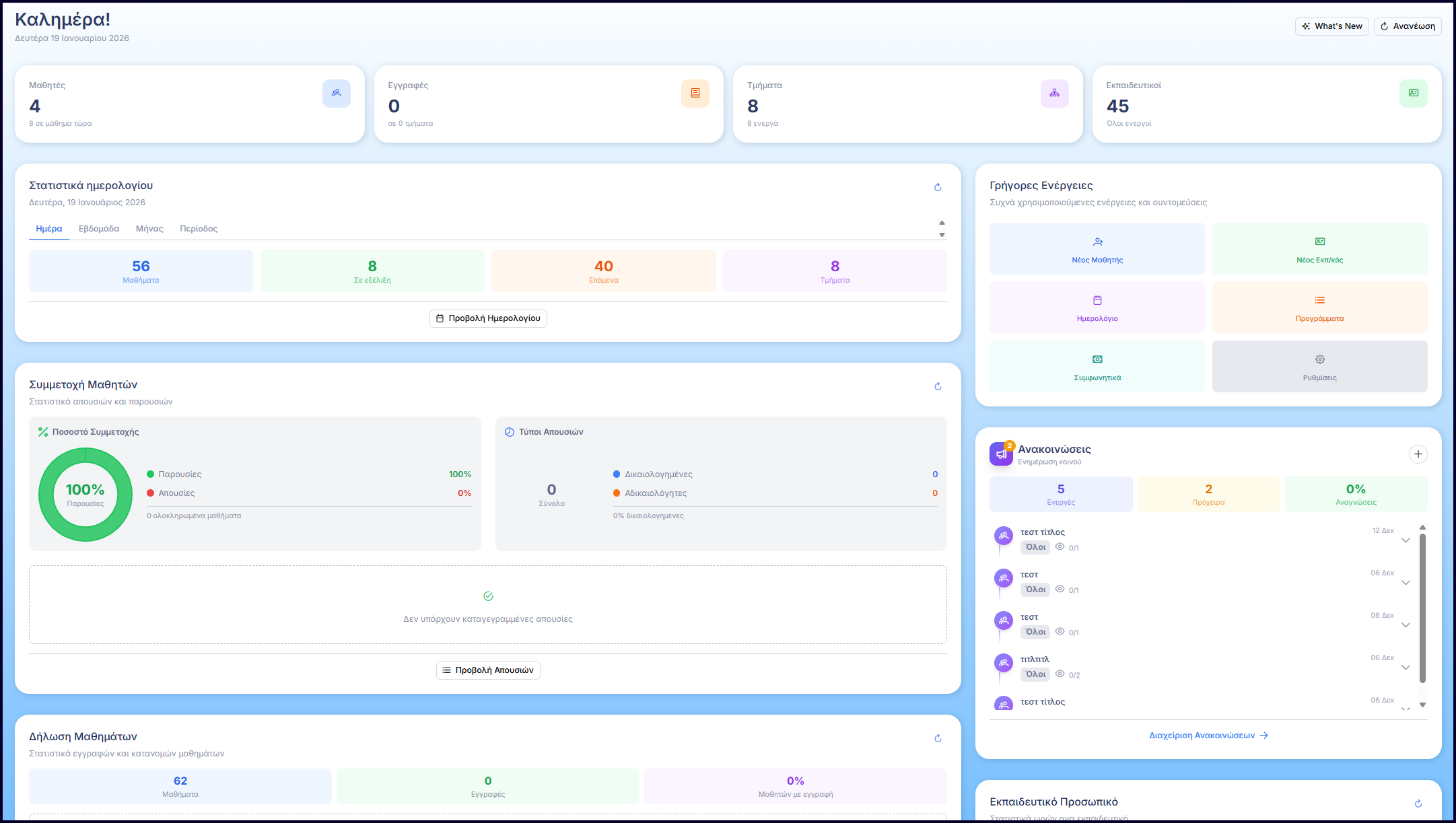Click the megaphone icon in Ανακοινώσεις panel
This screenshot has height=823, width=1456.
tap(1001, 454)
